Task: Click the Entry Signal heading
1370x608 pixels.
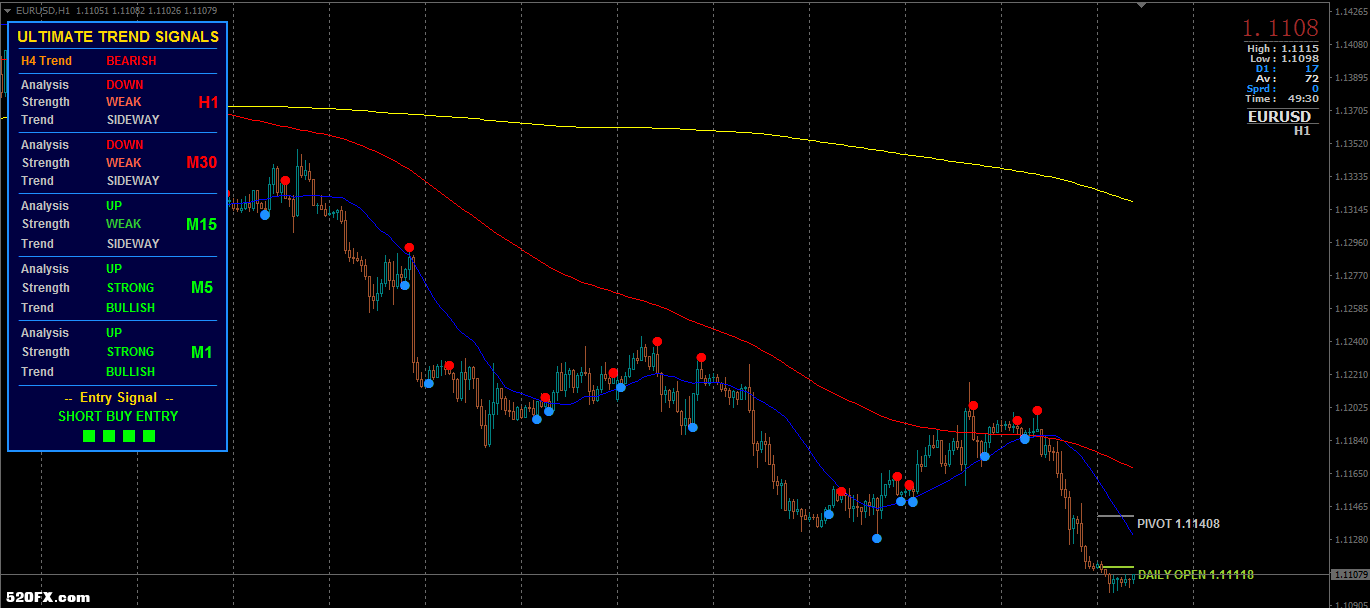Action: [x=118, y=398]
